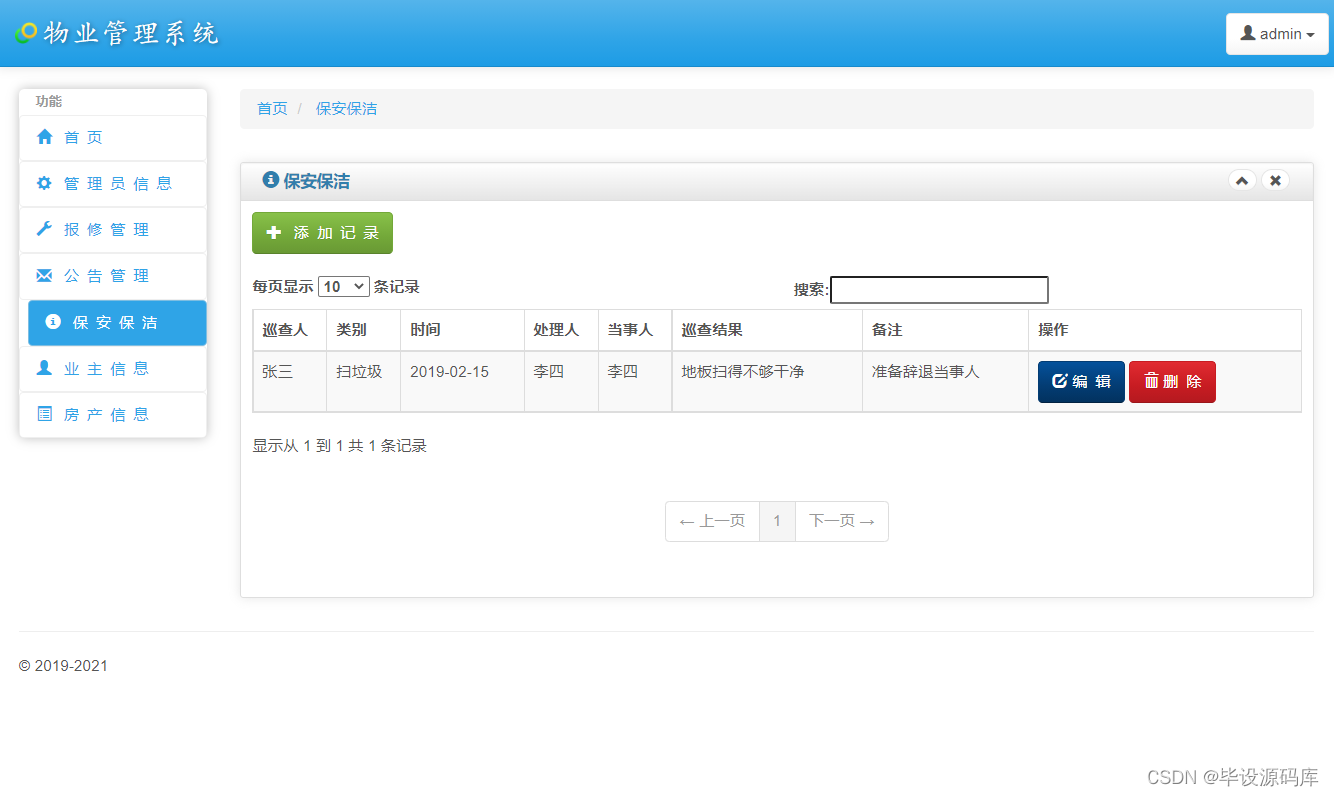Open 报修管理 menu item
1334x796 pixels.
(113, 229)
